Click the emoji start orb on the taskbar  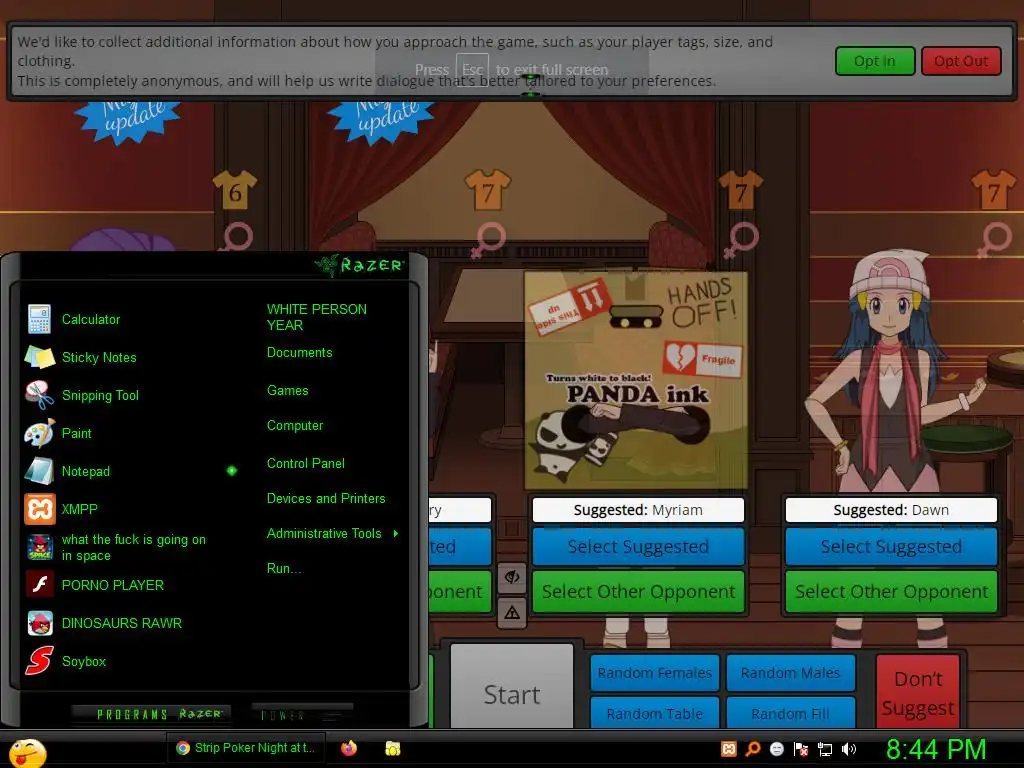[27, 752]
